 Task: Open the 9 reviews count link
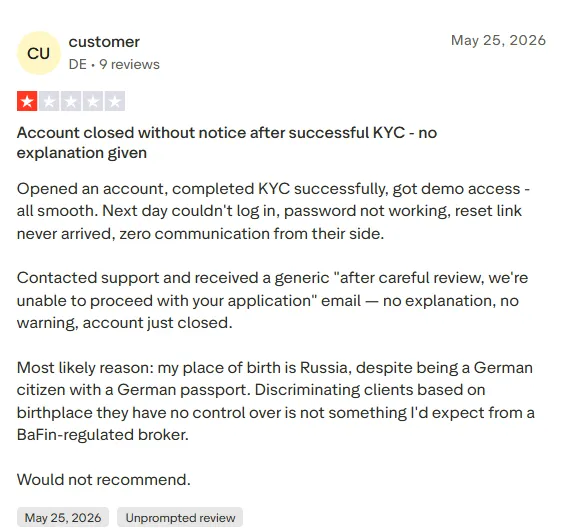[x=129, y=65]
